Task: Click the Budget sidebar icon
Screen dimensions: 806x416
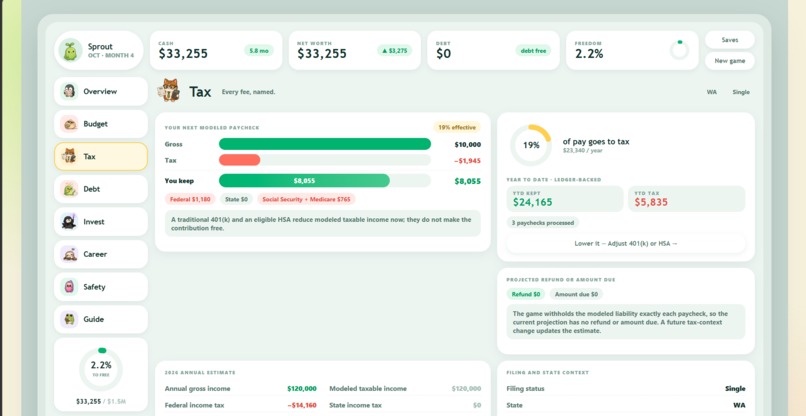Action: (x=69, y=124)
